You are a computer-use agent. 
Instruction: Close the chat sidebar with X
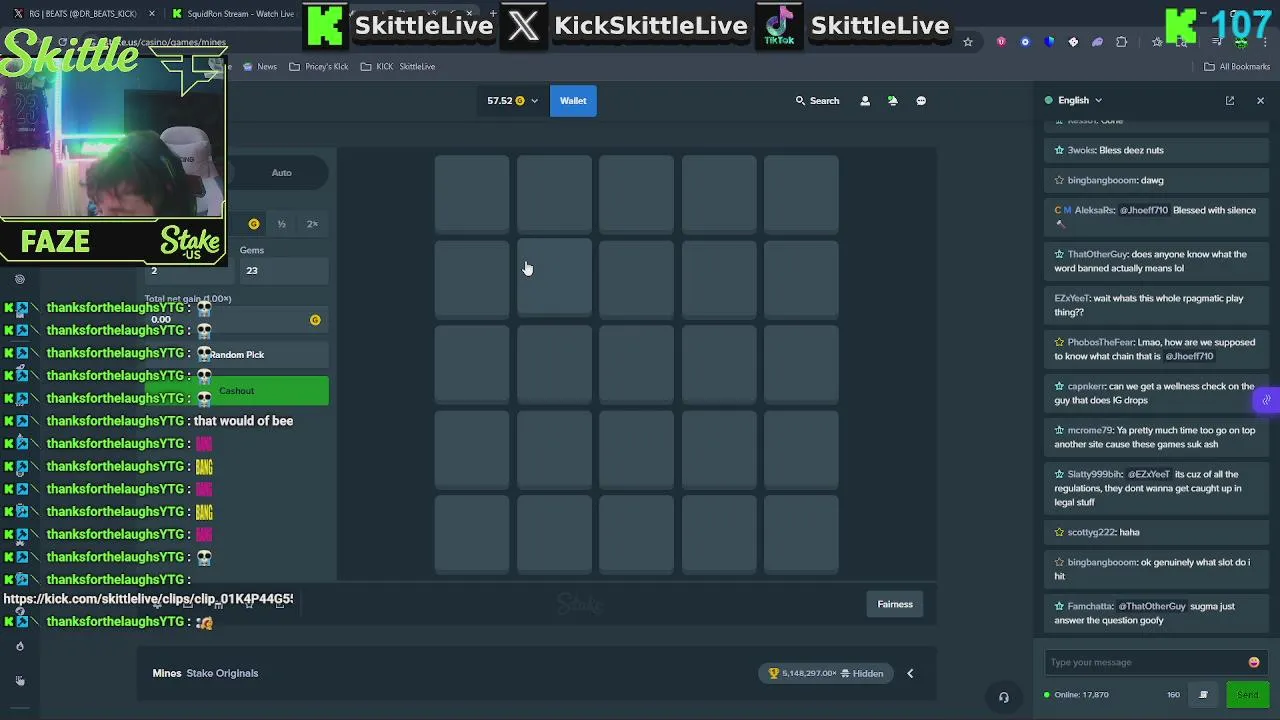coord(1260,101)
